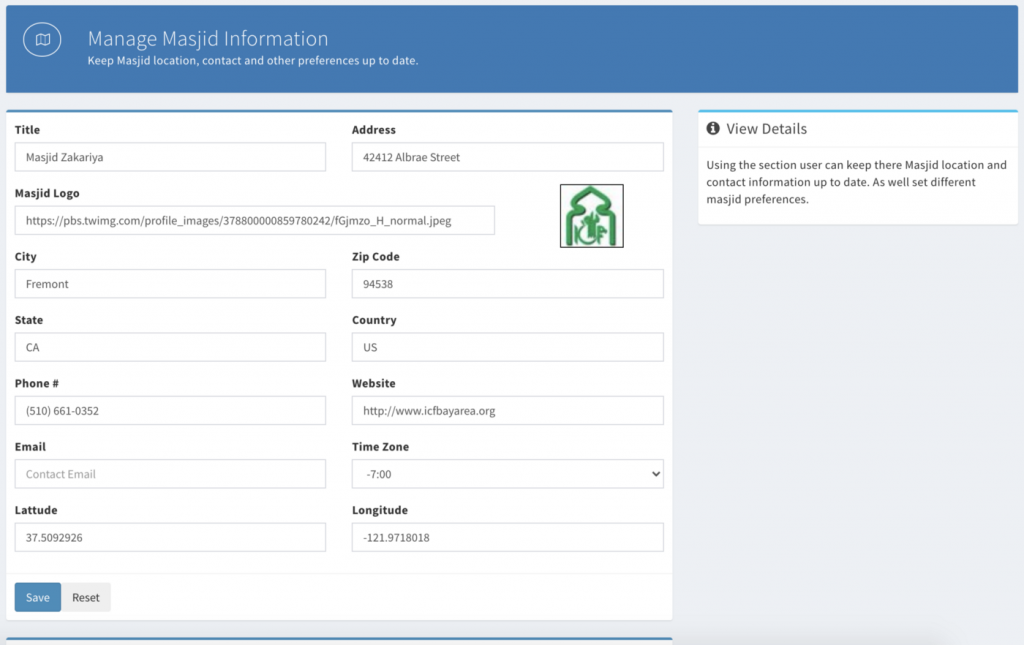
Task: Focus the Latitude input field
Action: click(170, 537)
